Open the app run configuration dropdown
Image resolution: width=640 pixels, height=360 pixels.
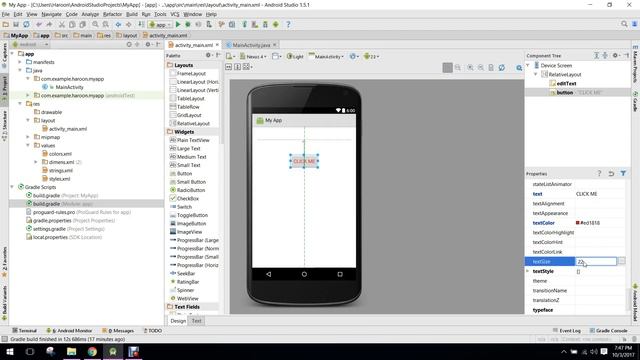[x=160, y=24]
